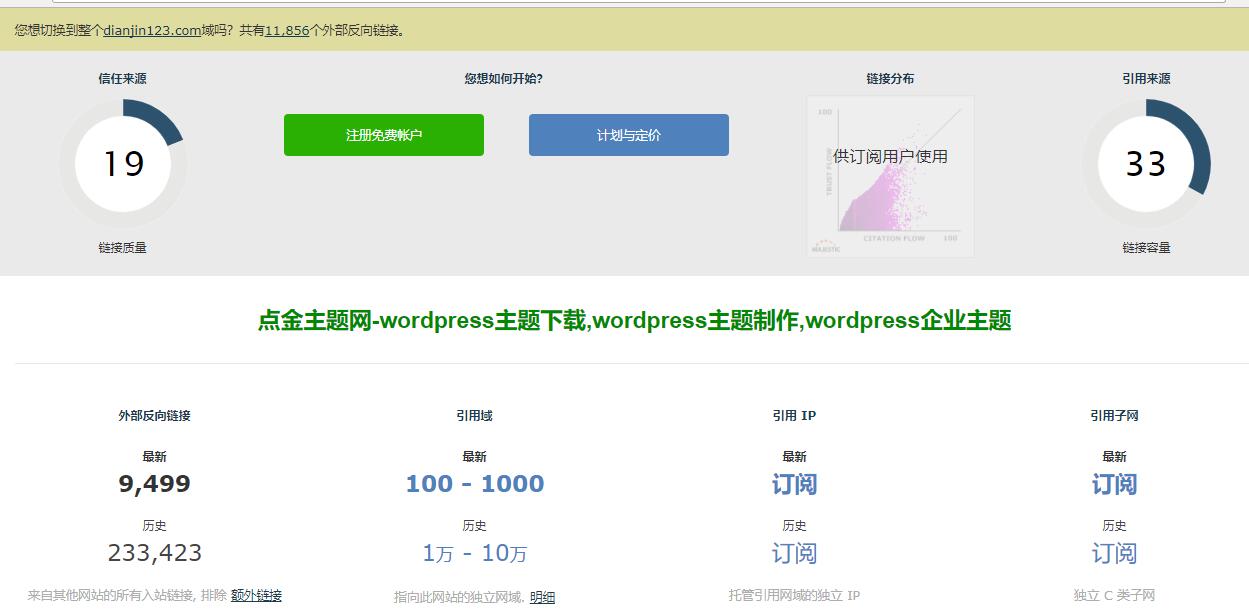
Task: Click the 引用子网 column heading
Action: pos(1114,415)
